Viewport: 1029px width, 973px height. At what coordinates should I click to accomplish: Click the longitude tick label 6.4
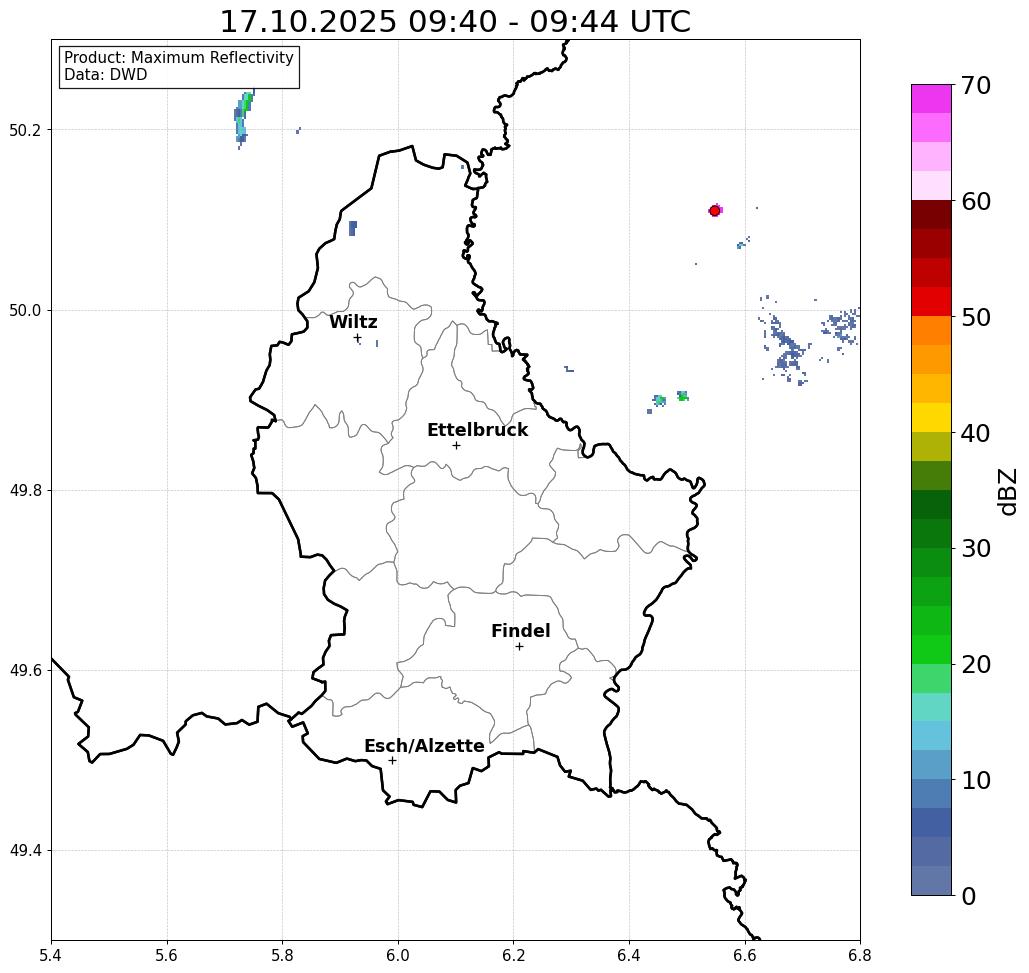[x=629, y=955]
